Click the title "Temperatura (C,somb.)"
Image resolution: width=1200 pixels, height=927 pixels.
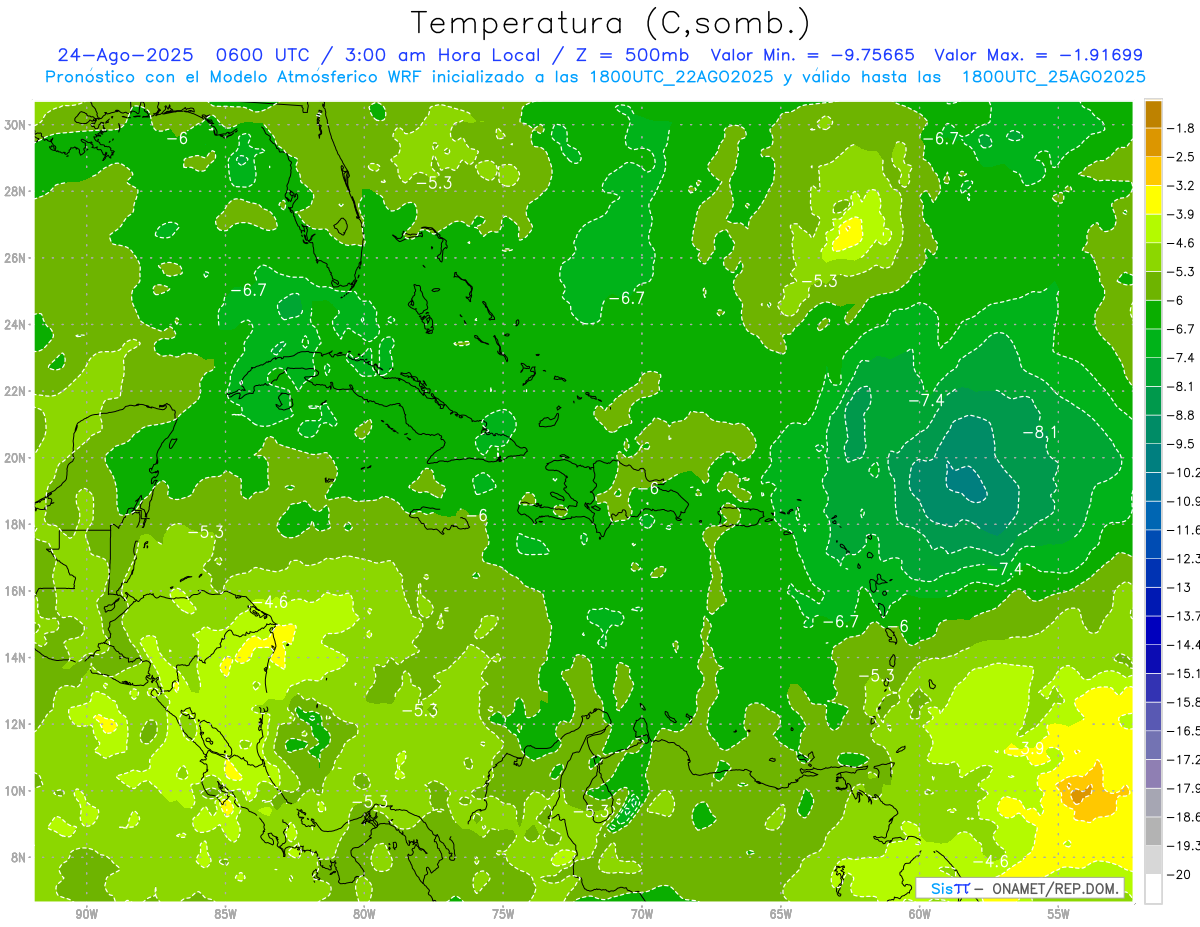[611, 23]
